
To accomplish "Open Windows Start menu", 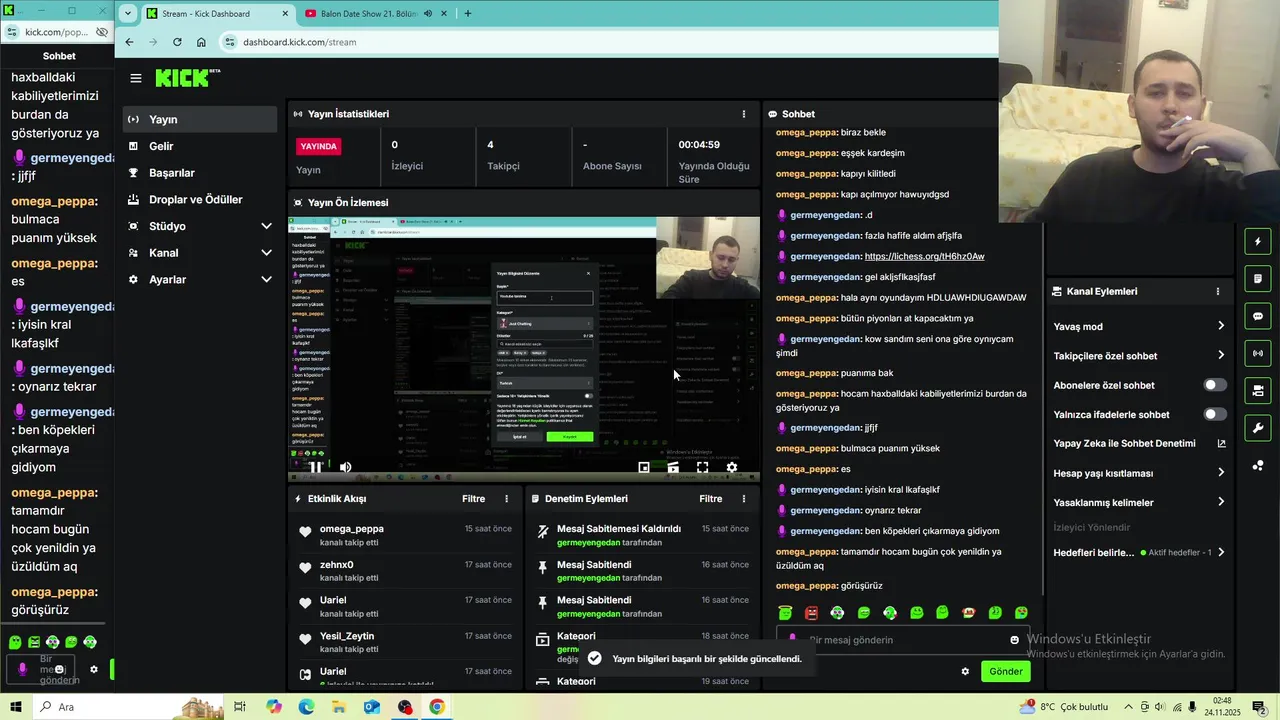I will (15, 707).
